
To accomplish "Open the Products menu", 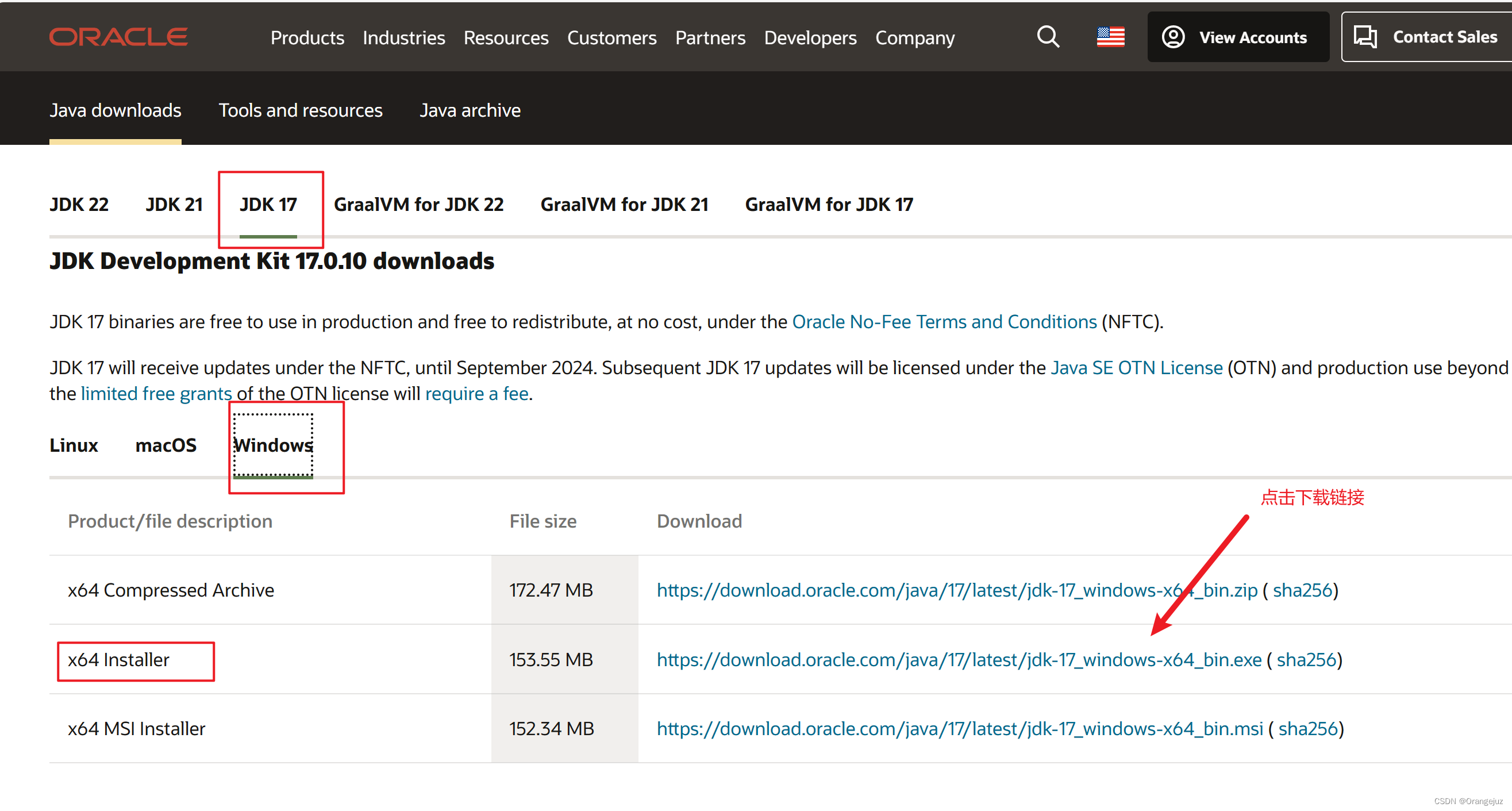I will pos(307,37).
